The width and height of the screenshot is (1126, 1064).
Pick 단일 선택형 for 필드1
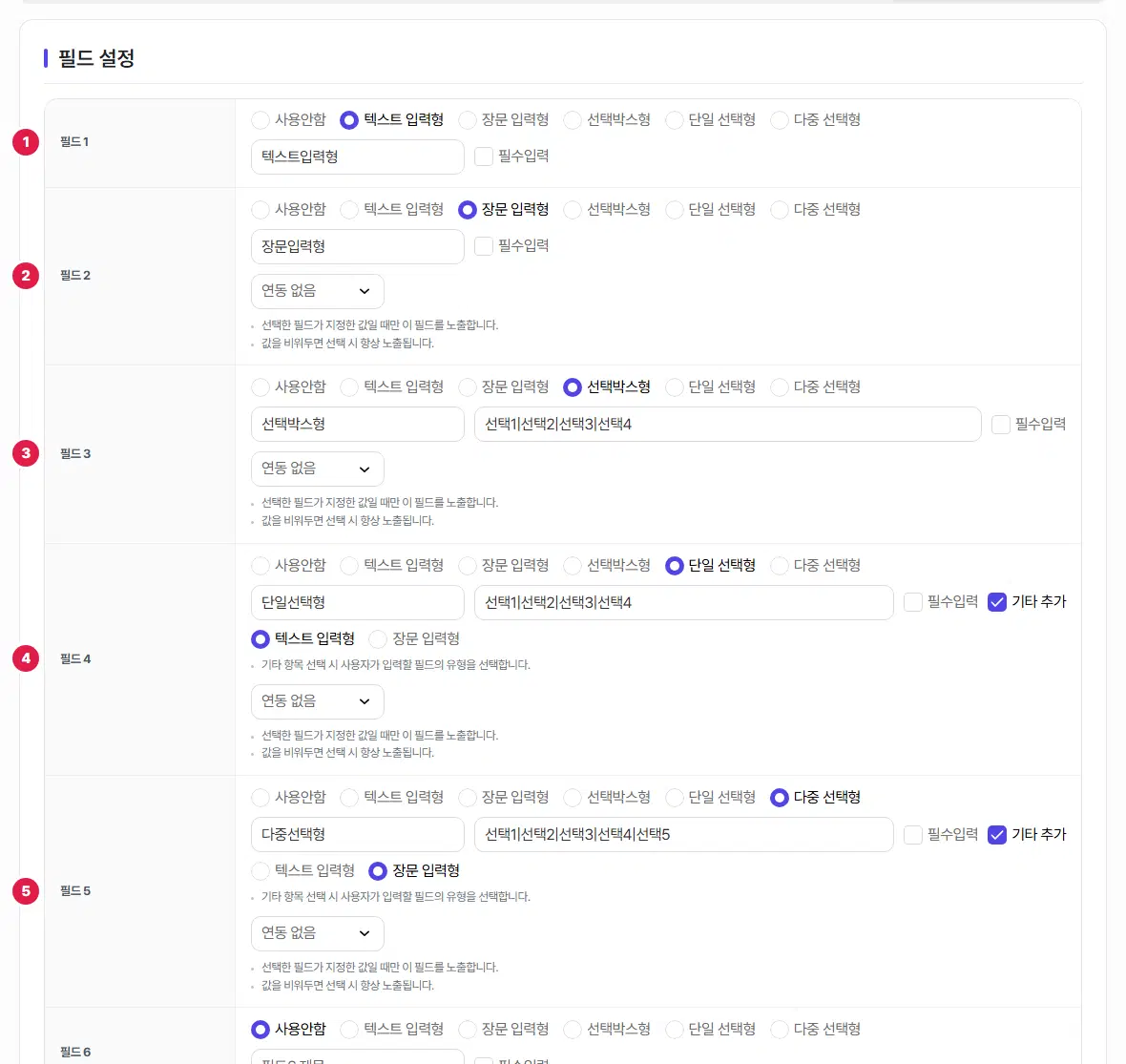675,120
